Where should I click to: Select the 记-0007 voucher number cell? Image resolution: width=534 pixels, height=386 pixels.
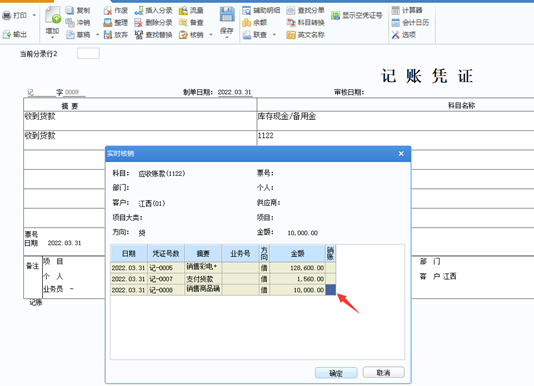[166, 279]
